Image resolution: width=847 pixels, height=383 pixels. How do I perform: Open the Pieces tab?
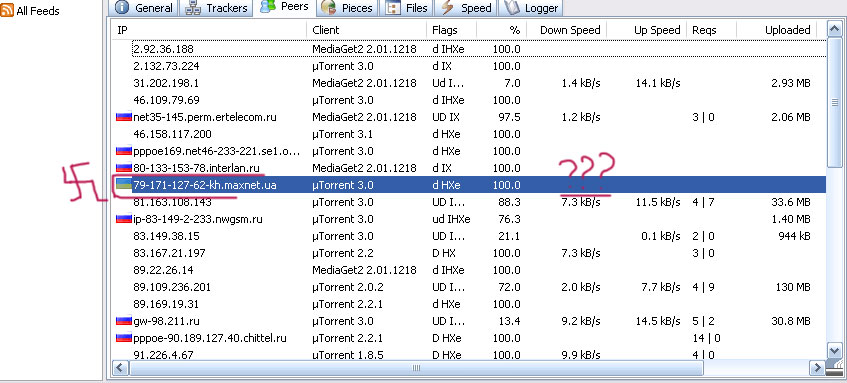click(x=346, y=8)
